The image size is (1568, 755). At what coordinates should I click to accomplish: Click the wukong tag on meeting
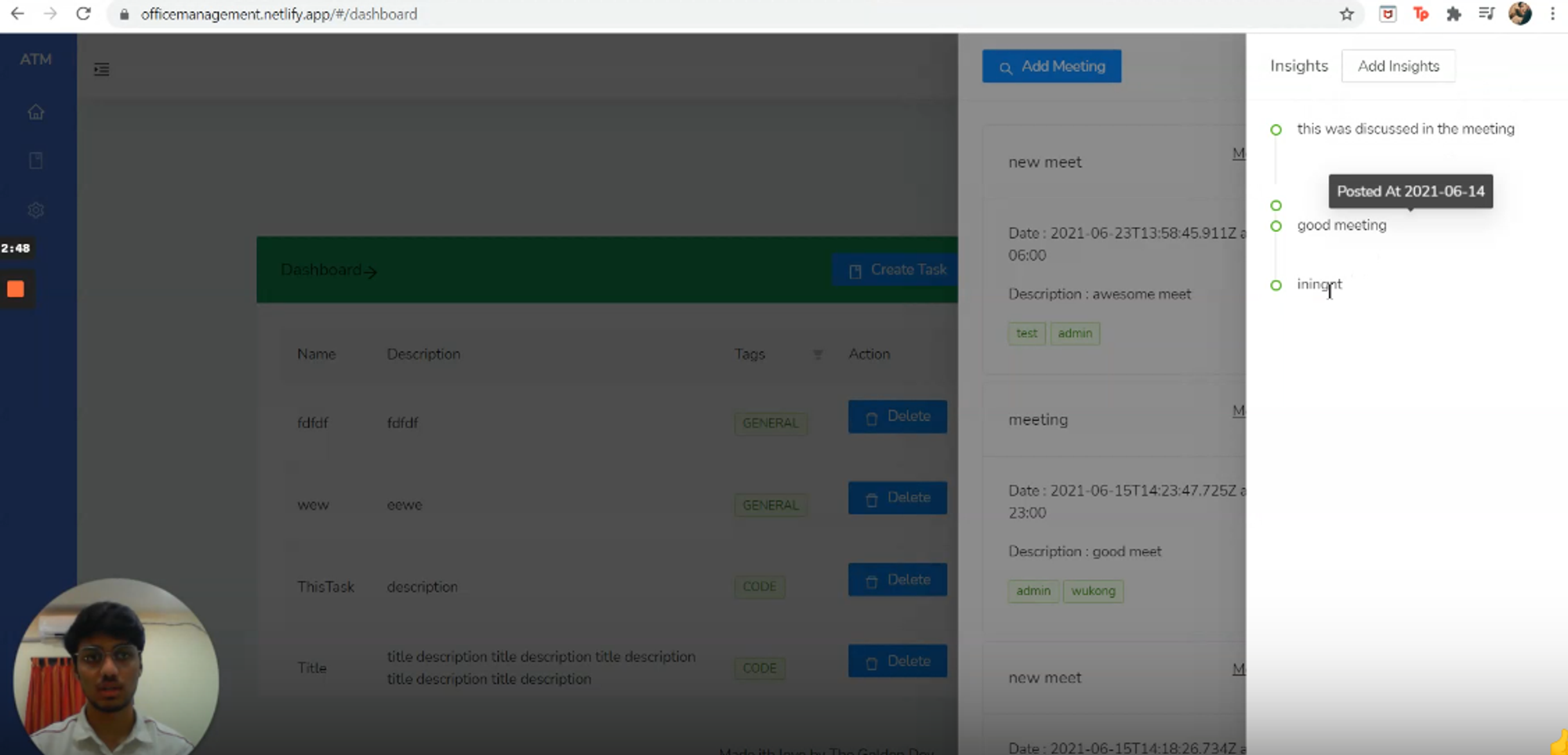click(1093, 591)
